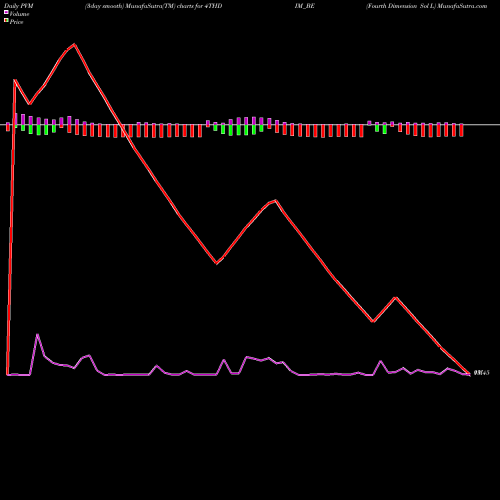Screen dimensions: 500x500
Task: Click the tallest spike of the magenta volume line
Action: [x=37, y=334]
